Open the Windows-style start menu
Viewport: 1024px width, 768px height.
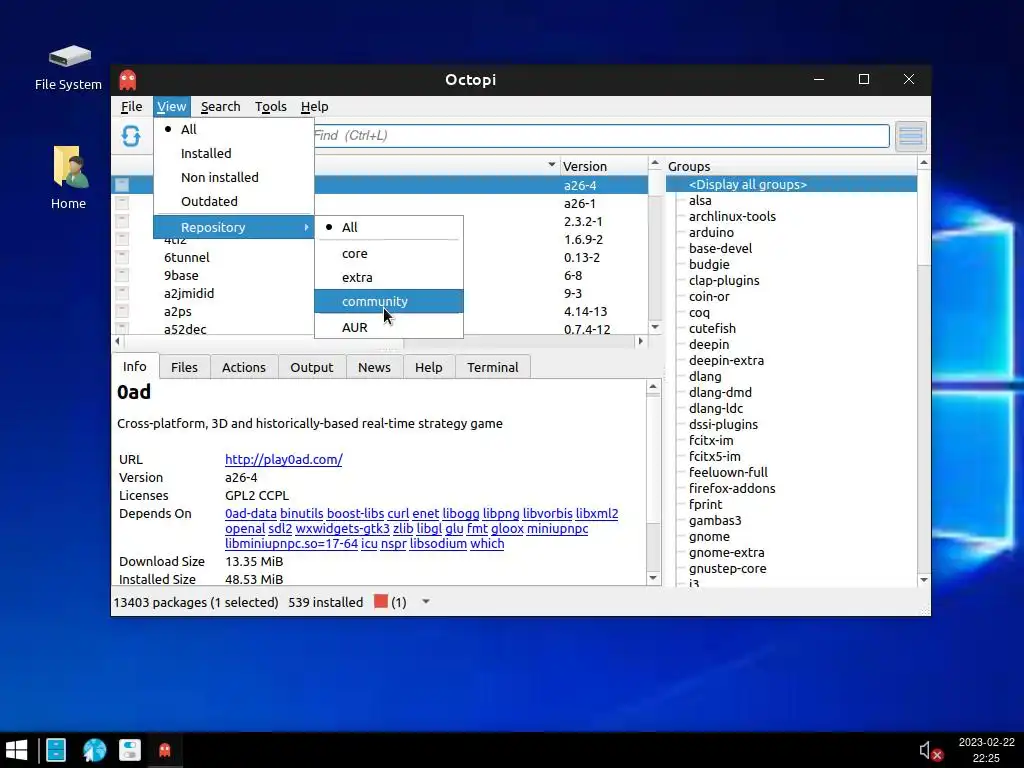(x=16, y=750)
